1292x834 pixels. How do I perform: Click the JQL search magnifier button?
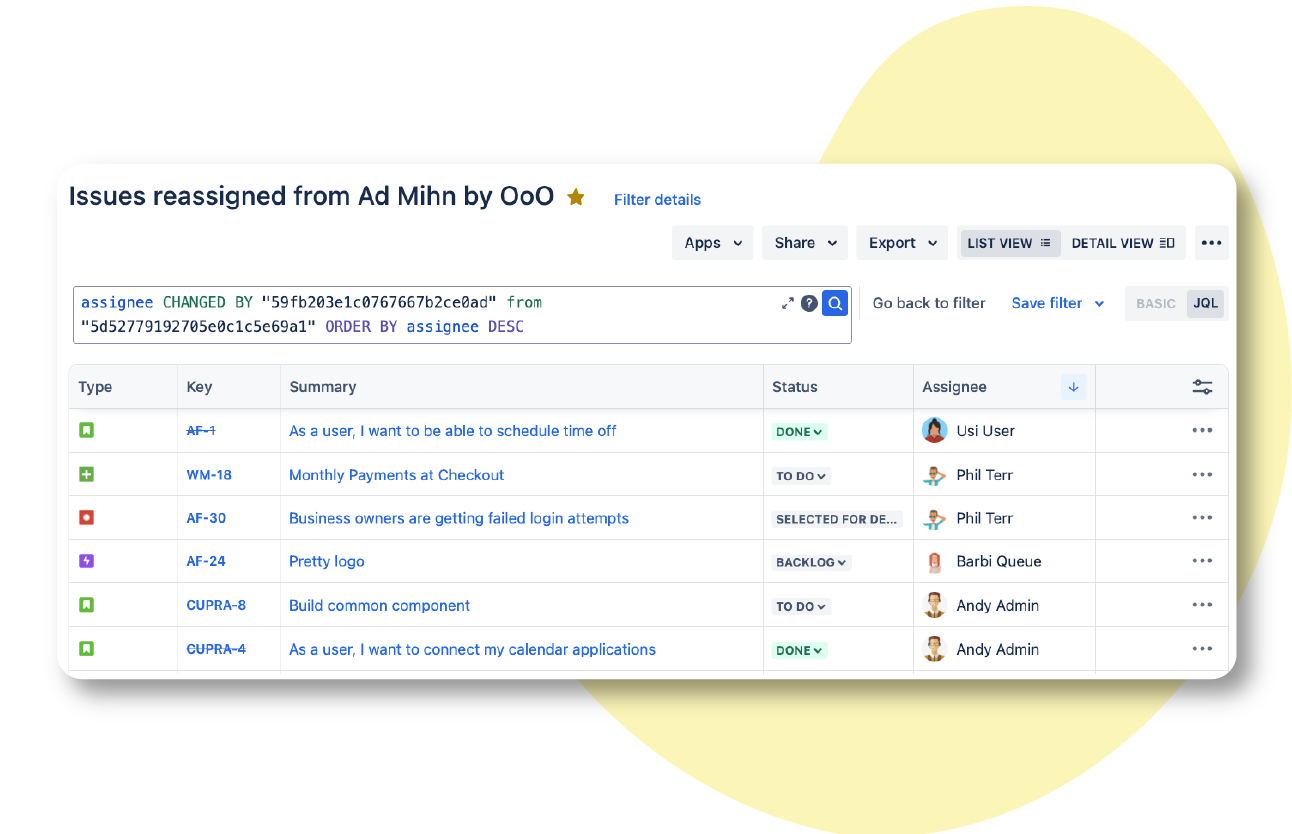point(835,303)
